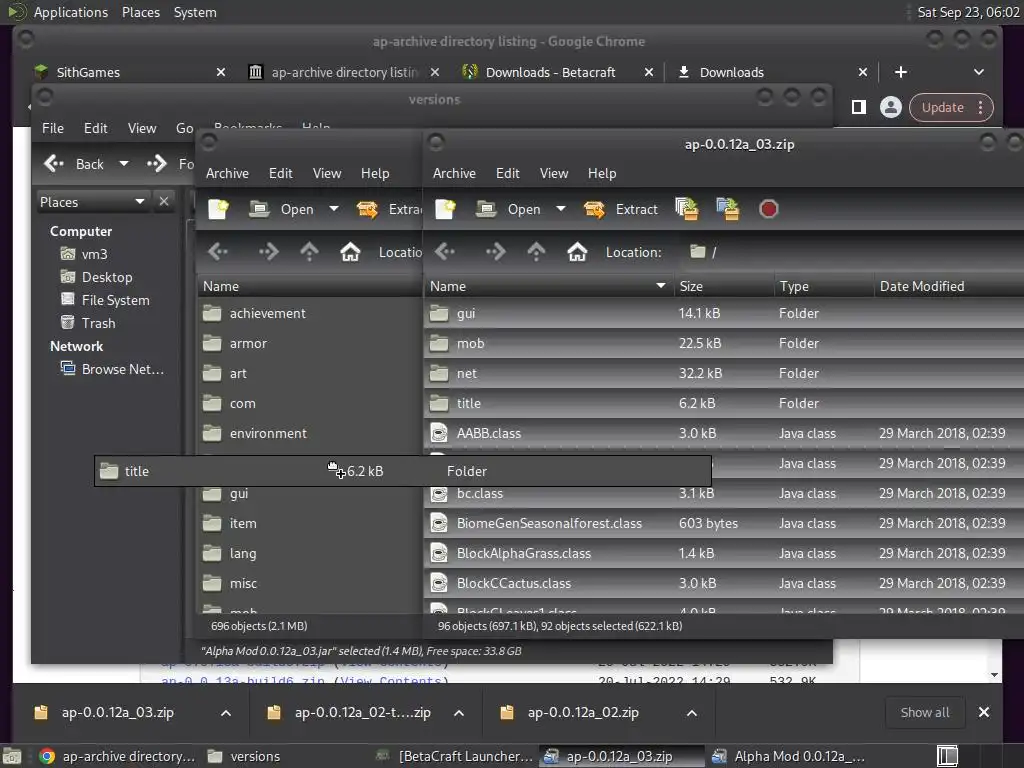The width and height of the screenshot is (1024, 768).
Task: Click the Add folder icon in ap-0.0.12a_03.zip toolbar
Action: [728, 209]
